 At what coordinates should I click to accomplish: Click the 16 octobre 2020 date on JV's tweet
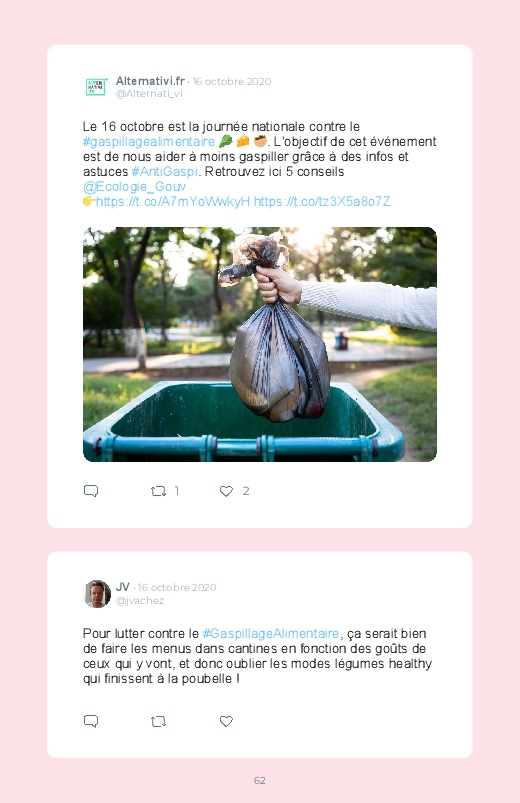pos(177,587)
